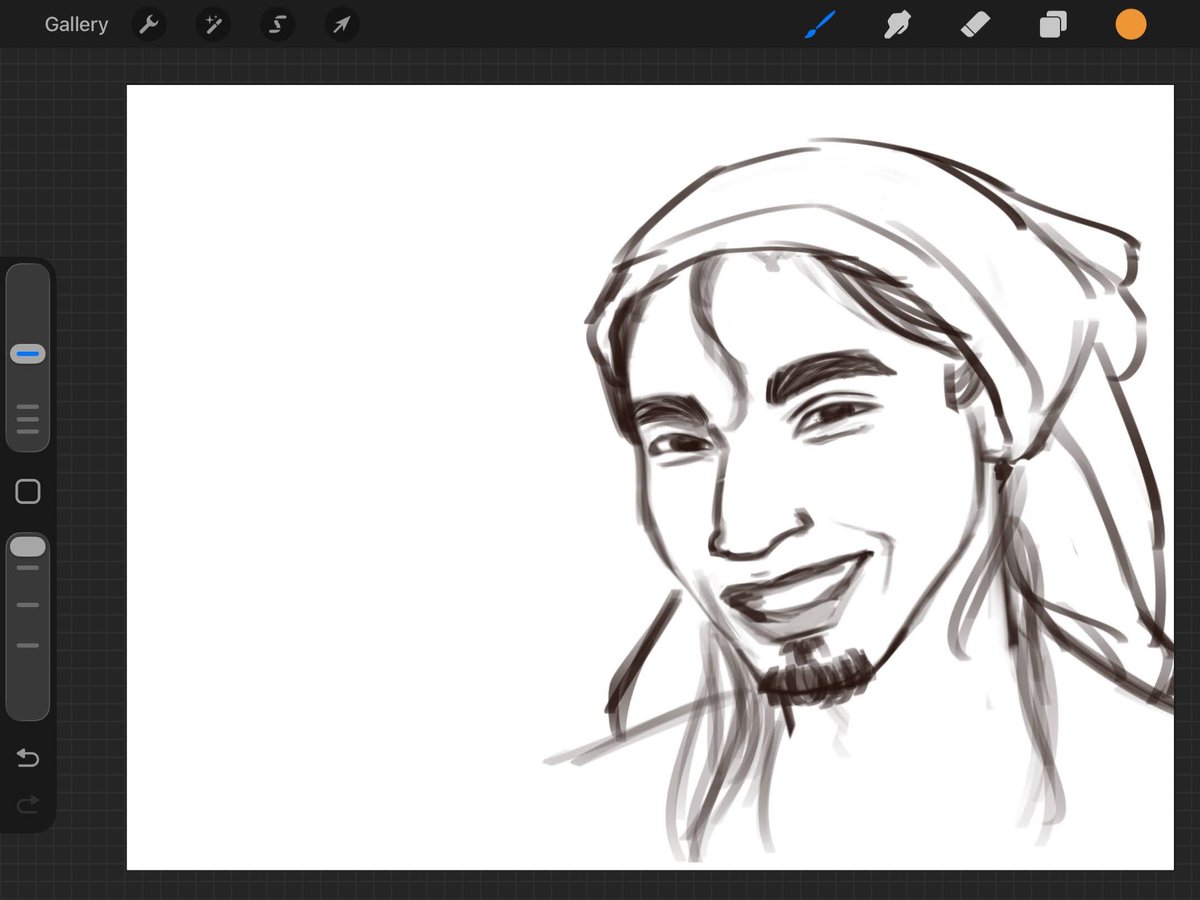Open the Layers panel
The height and width of the screenshot is (900, 1200).
1053,25
